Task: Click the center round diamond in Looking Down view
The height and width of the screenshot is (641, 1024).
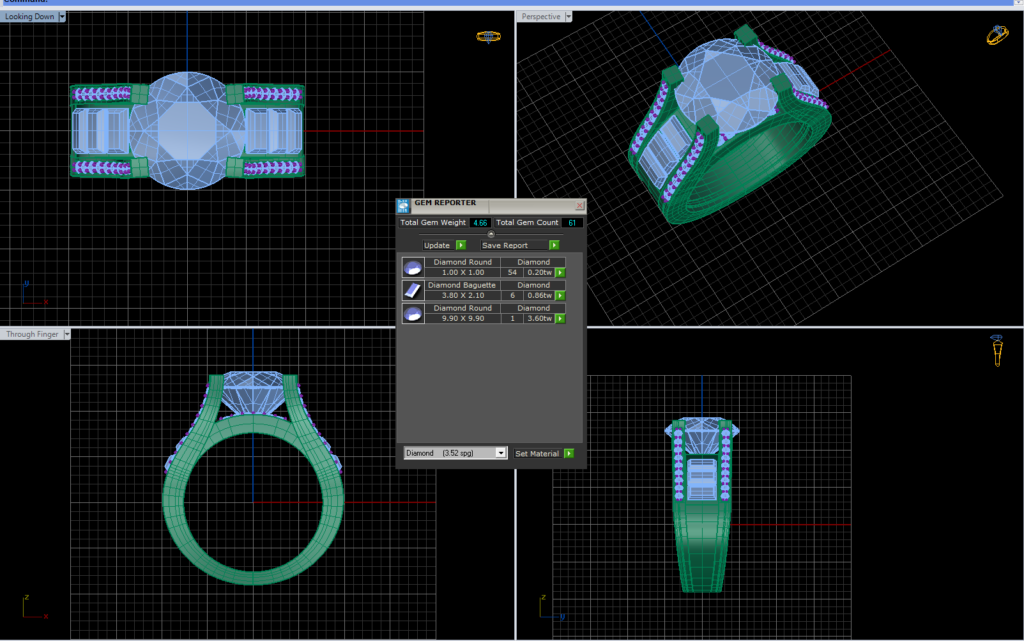Action: [188, 131]
